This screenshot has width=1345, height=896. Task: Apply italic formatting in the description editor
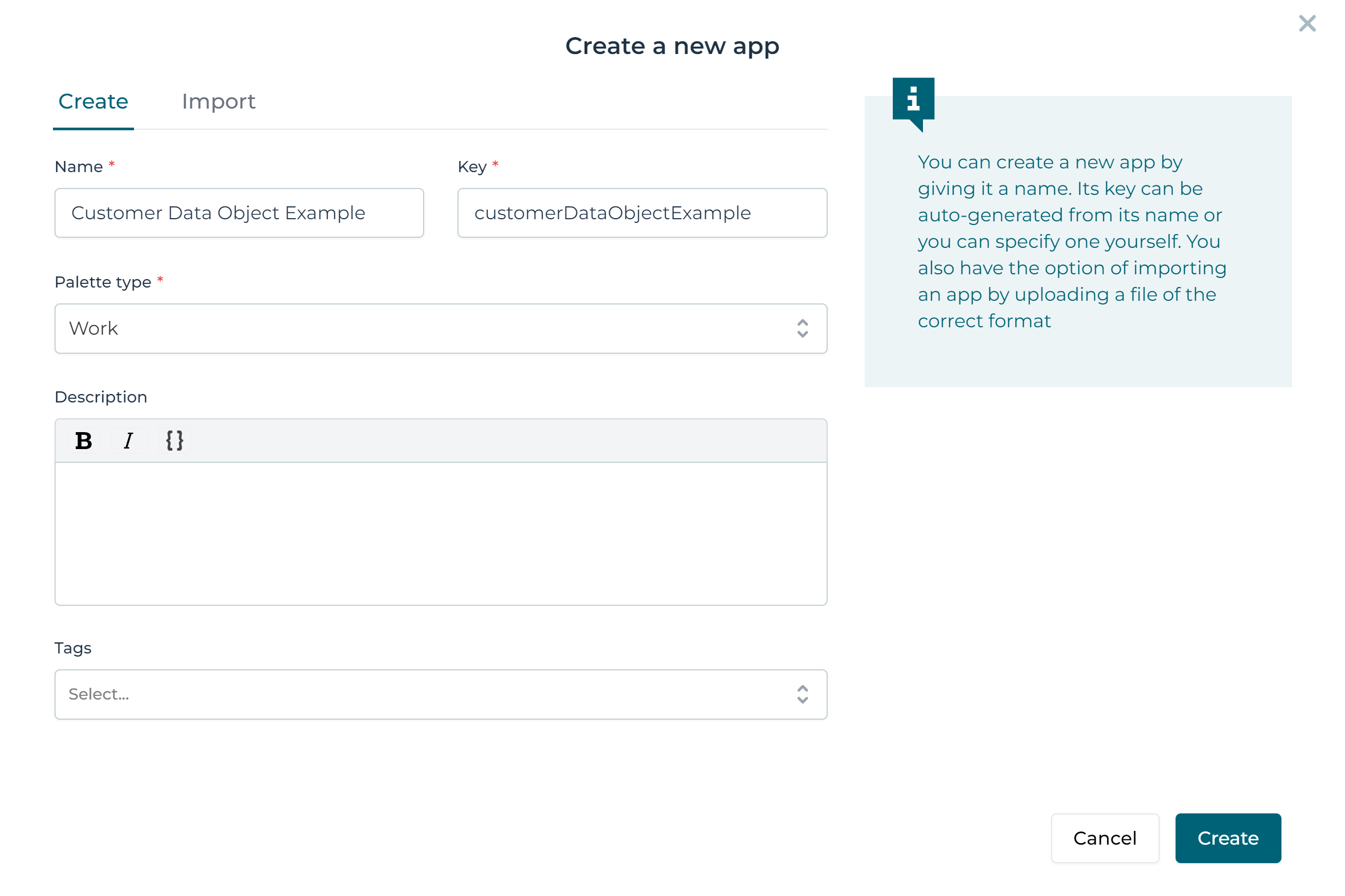129,440
